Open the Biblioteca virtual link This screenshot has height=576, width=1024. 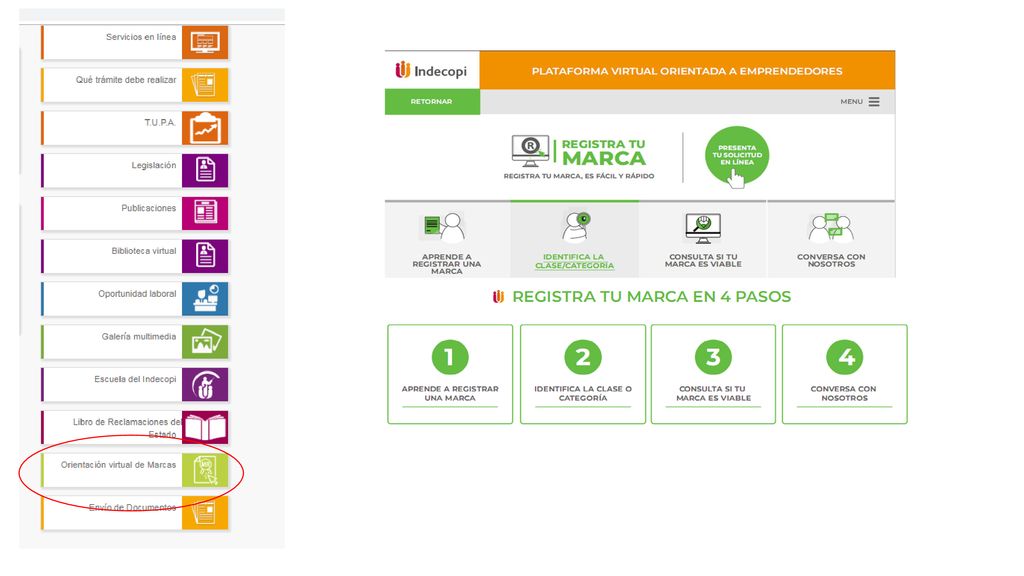[x=144, y=251]
